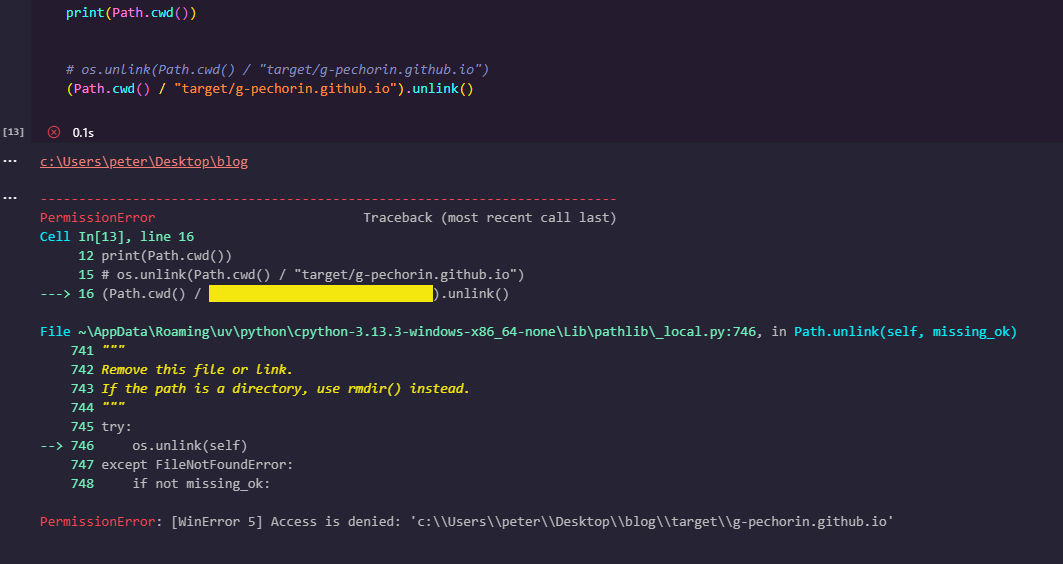Click the red PermissionError traceback heading

pos(98,218)
